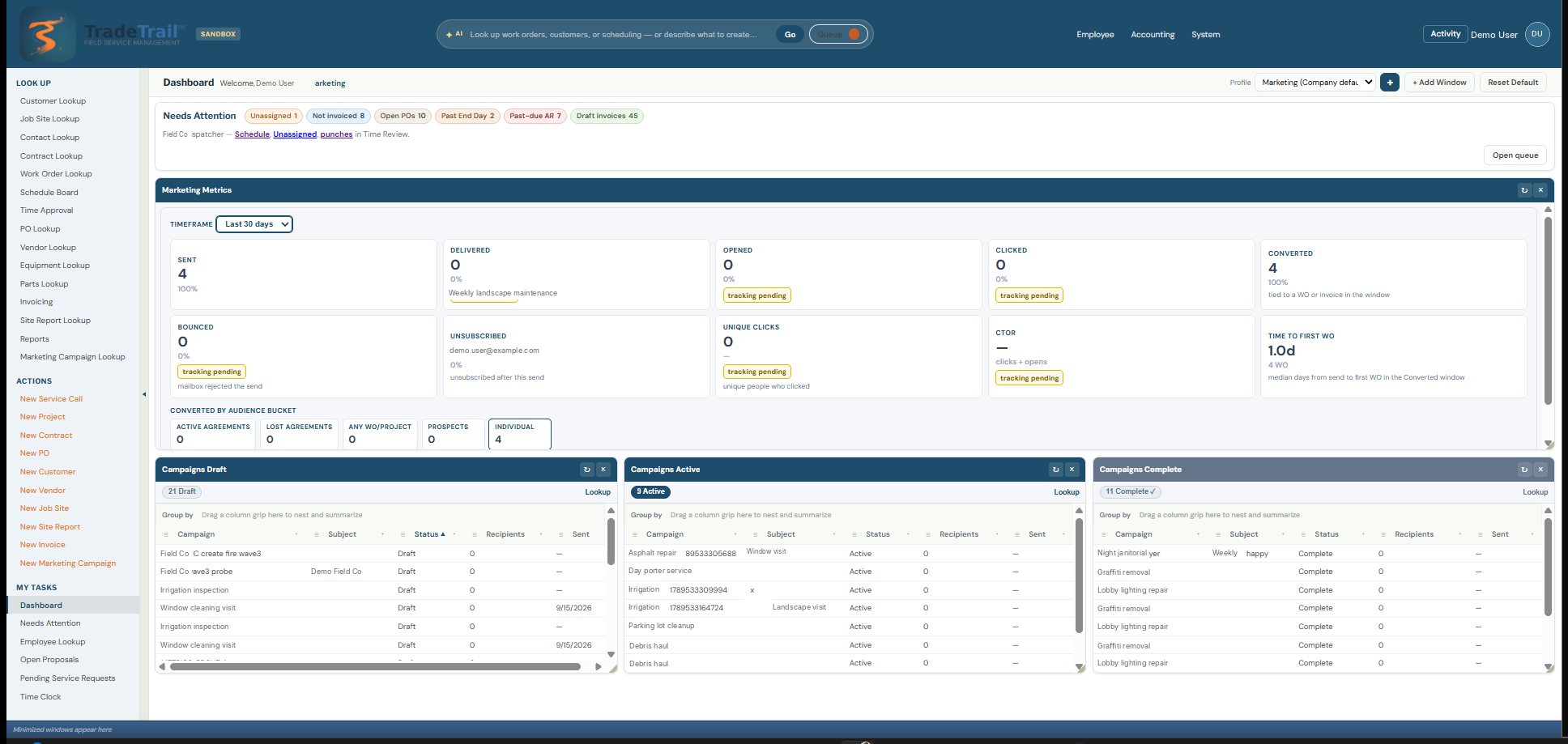1568x744 pixels.
Task: Open the Marketing profile dropdown
Action: [x=1315, y=83]
